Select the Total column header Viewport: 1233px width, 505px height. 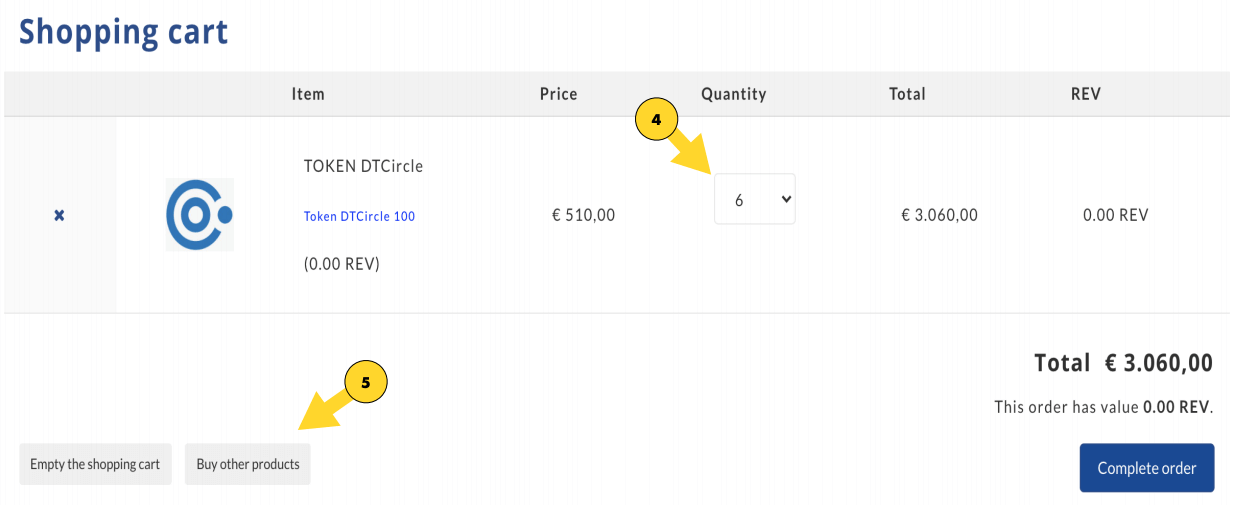coord(907,94)
